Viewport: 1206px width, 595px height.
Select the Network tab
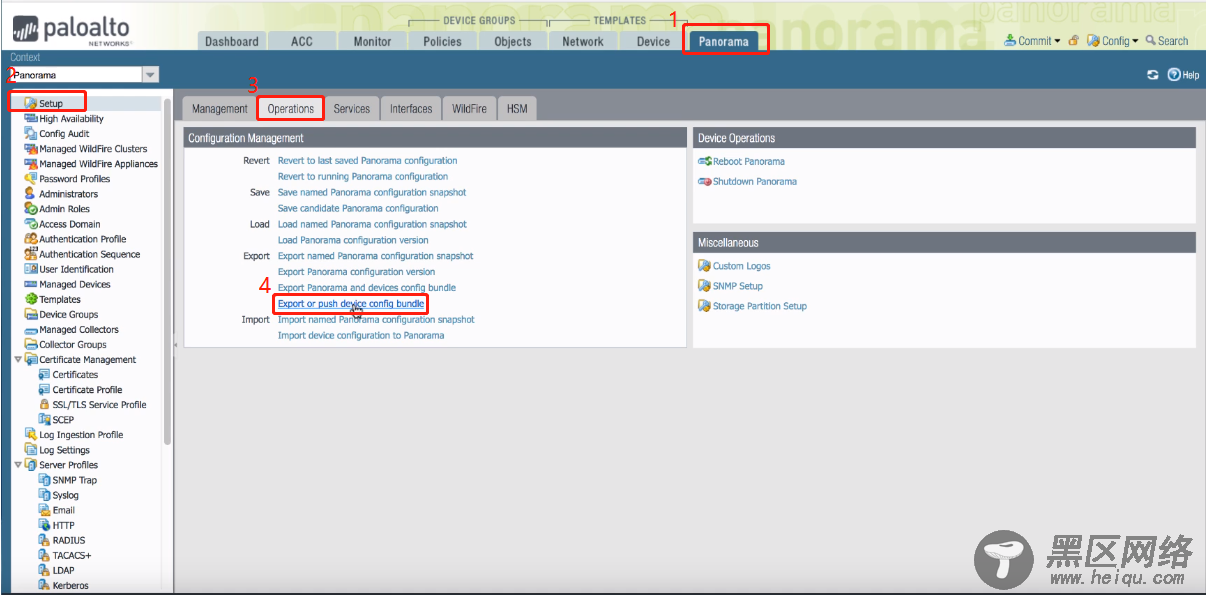pos(583,41)
